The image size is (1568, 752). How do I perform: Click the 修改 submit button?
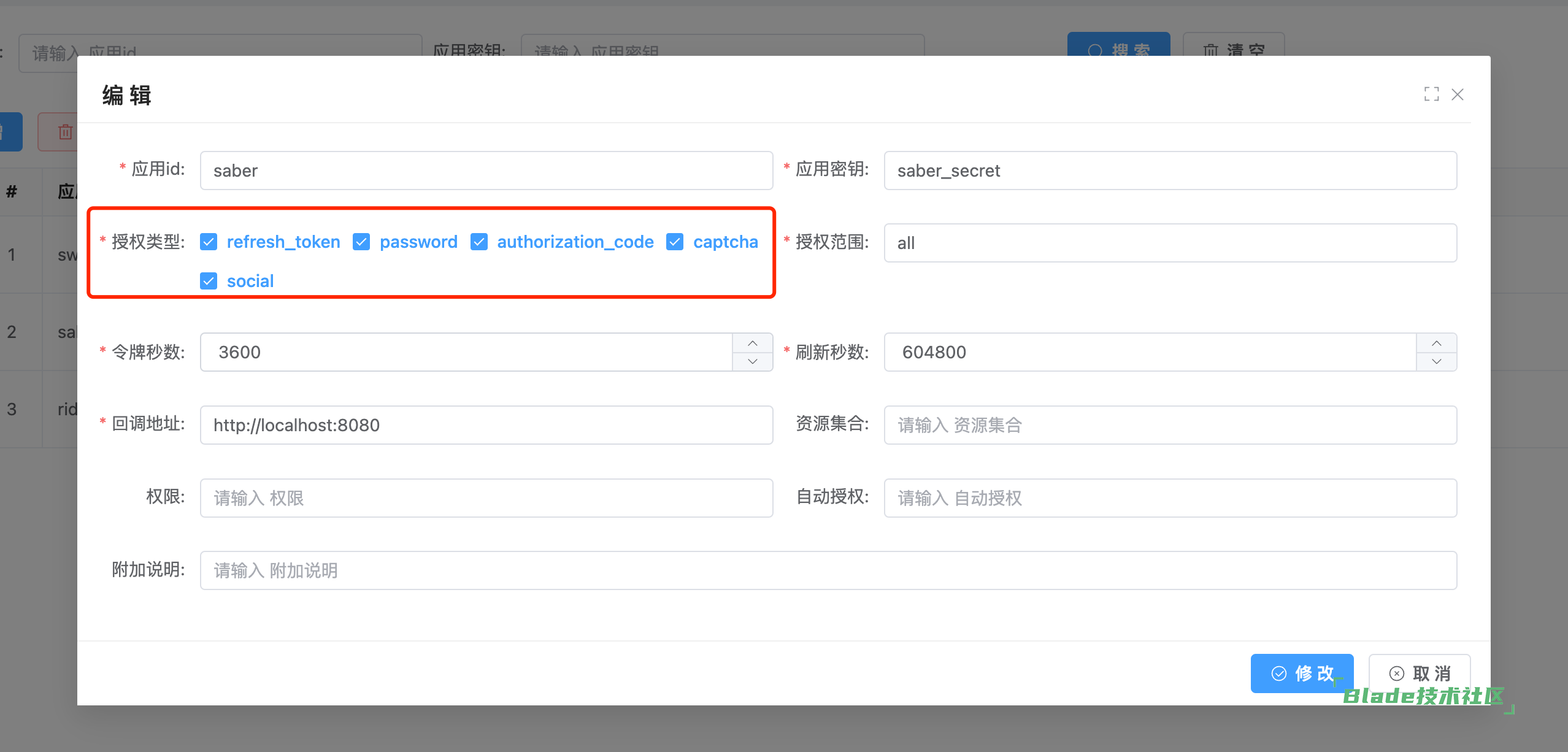[x=1302, y=673]
